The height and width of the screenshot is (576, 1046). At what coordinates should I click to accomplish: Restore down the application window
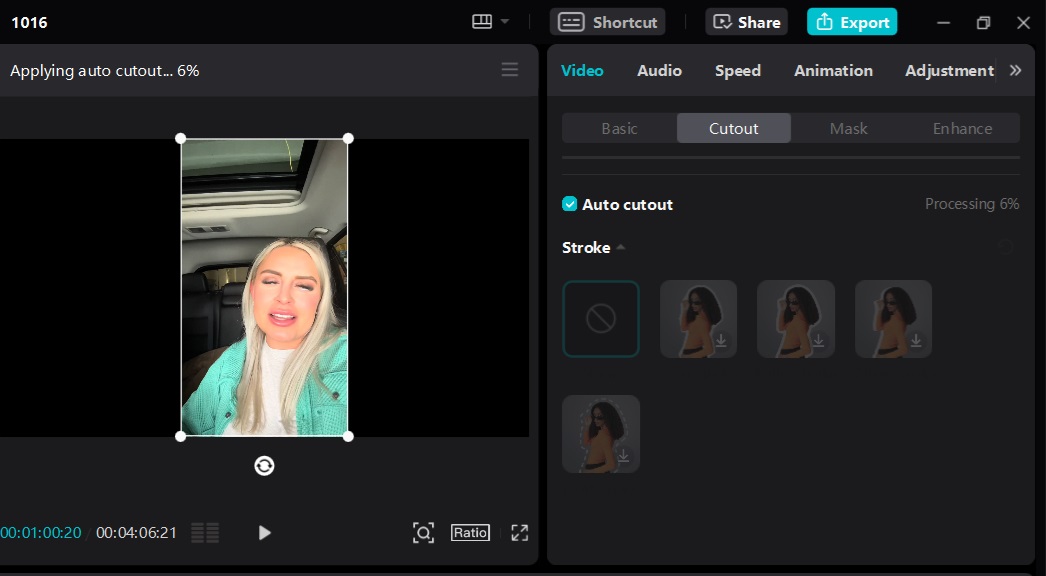coord(983,22)
